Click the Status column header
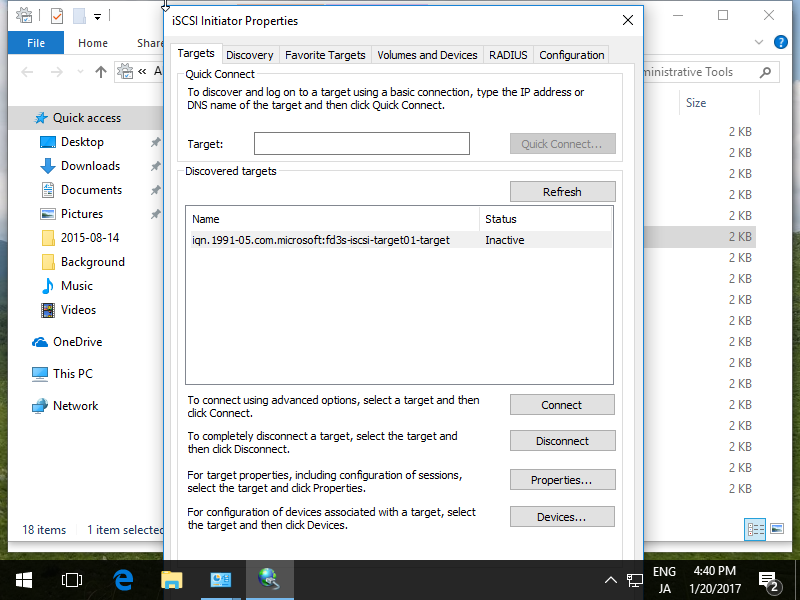This screenshot has width=800, height=600. pyautogui.click(x=545, y=219)
